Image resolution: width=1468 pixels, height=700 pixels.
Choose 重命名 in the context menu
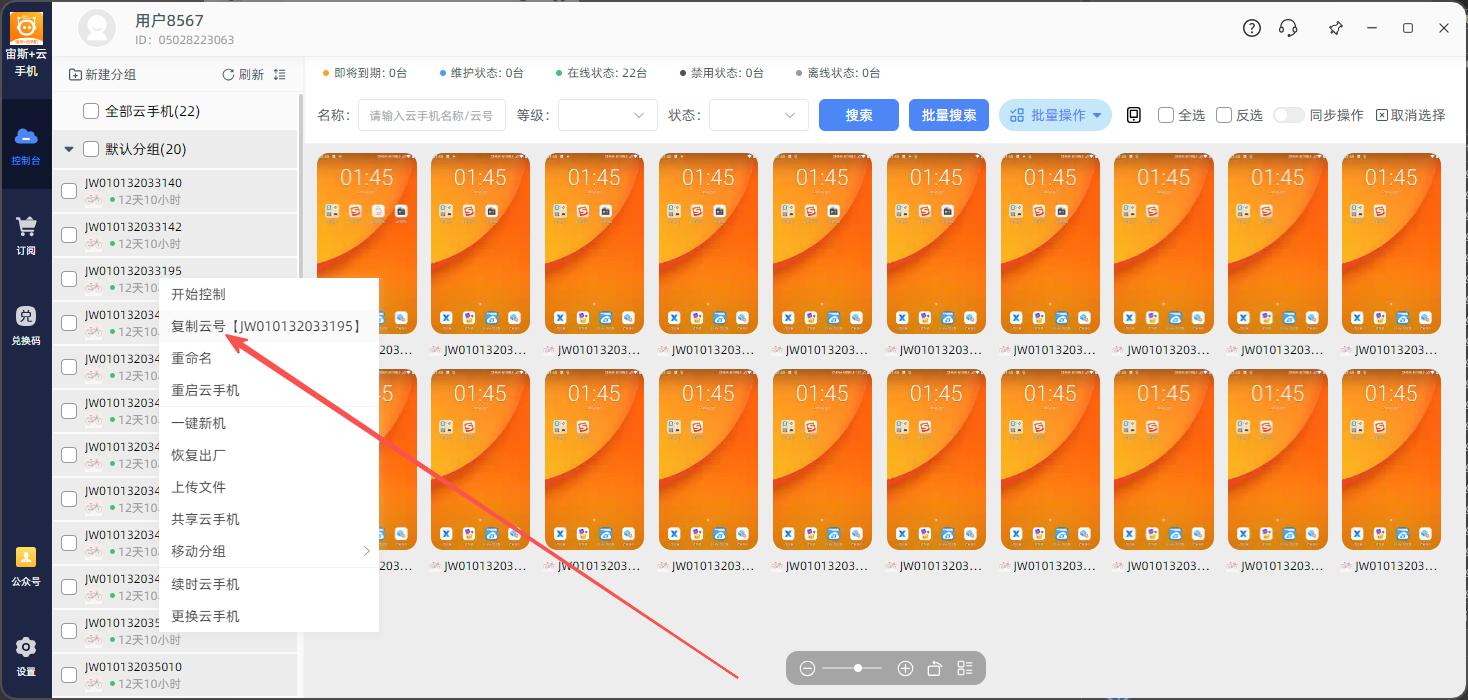click(269, 358)
